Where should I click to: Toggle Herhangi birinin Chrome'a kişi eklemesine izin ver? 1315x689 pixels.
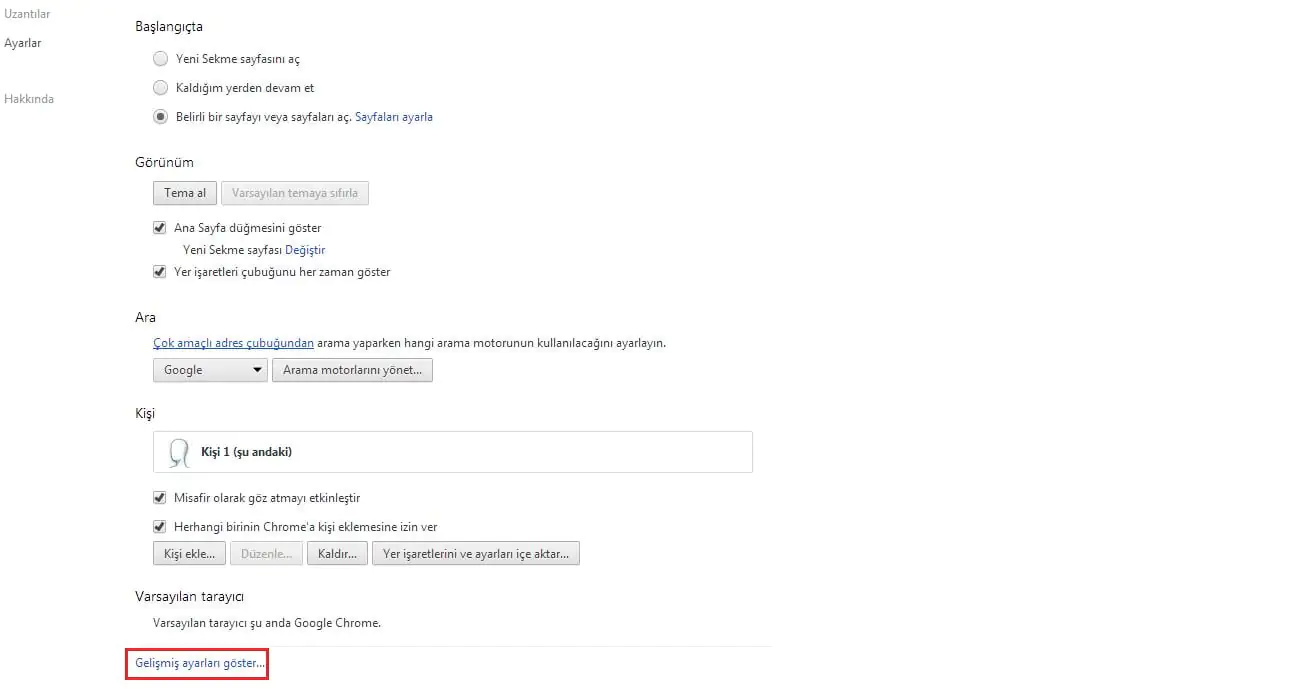click(x=159, y=526)
